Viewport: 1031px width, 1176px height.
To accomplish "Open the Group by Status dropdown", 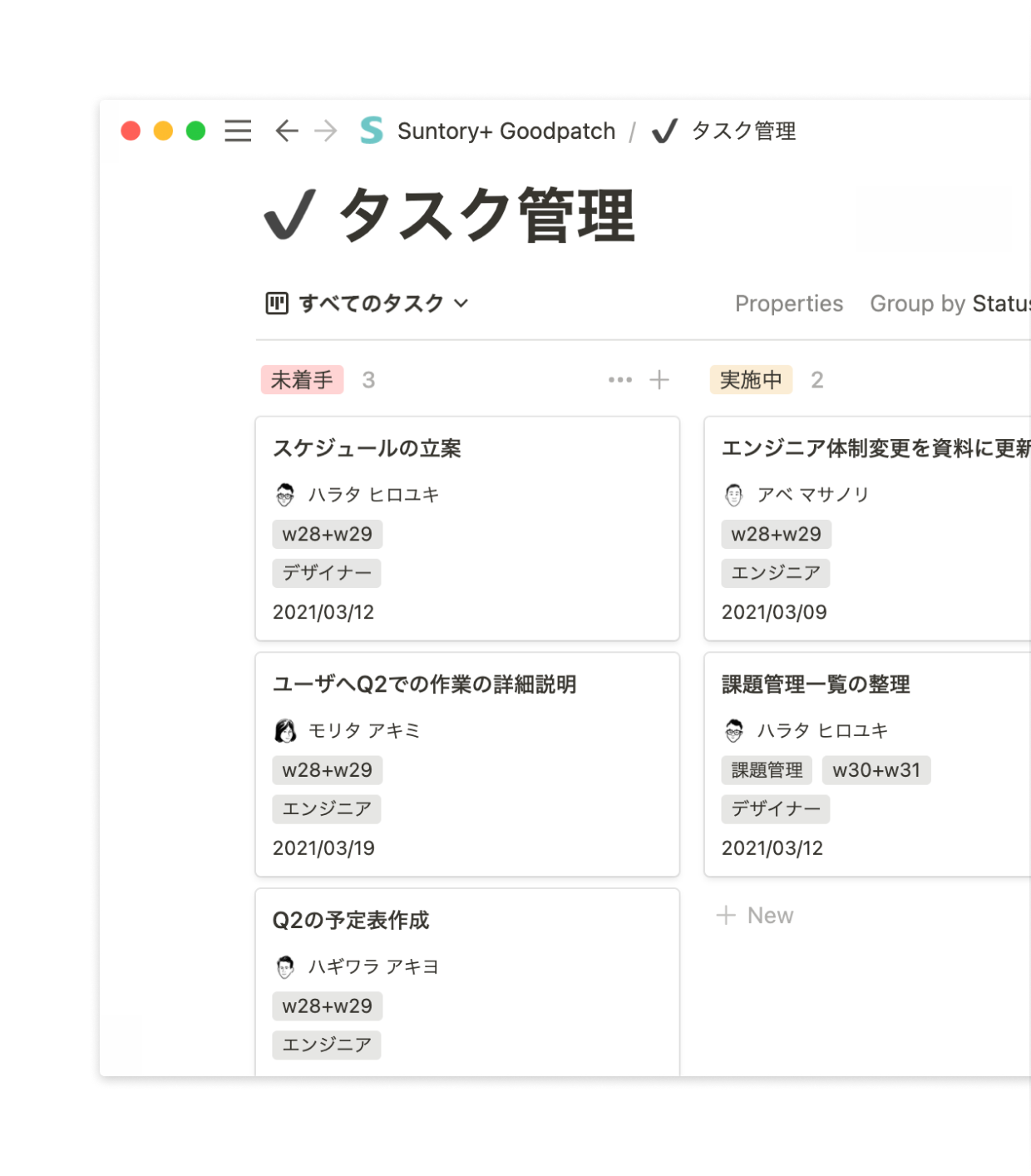I will [948, 304].
